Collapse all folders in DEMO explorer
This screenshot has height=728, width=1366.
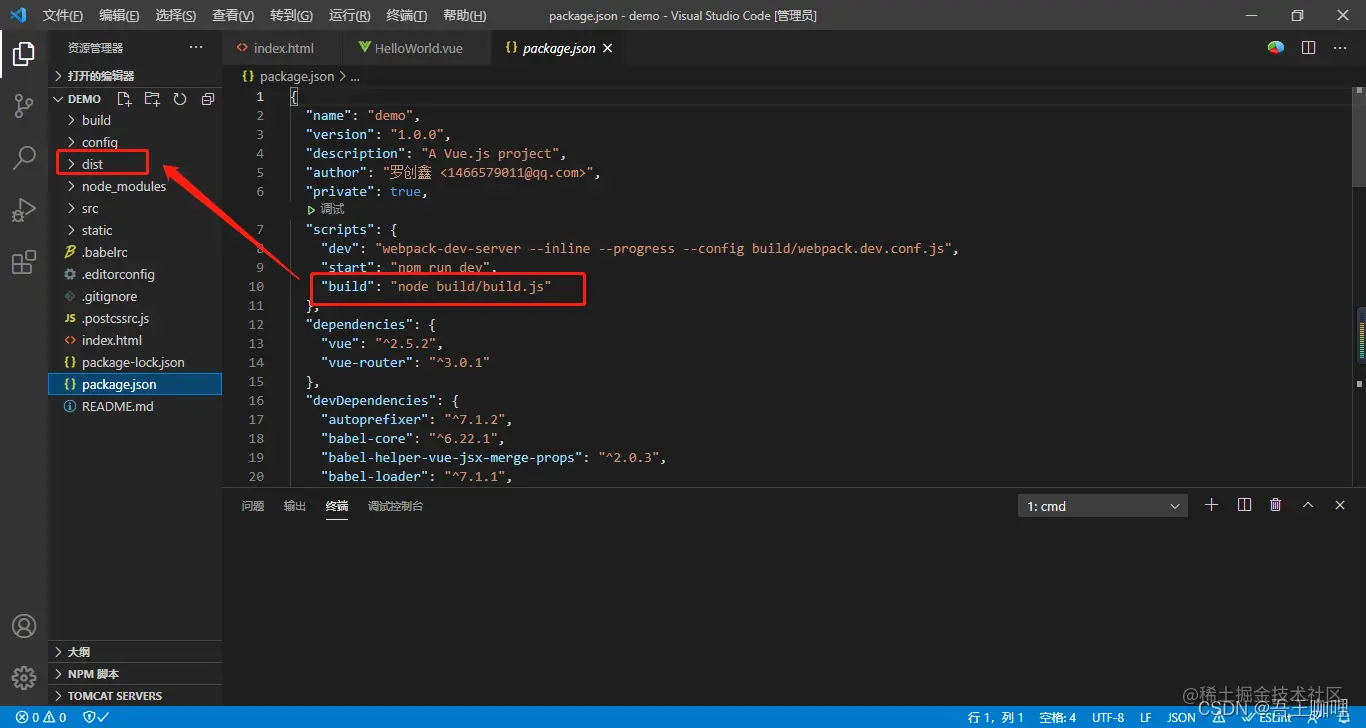(208, 99)
